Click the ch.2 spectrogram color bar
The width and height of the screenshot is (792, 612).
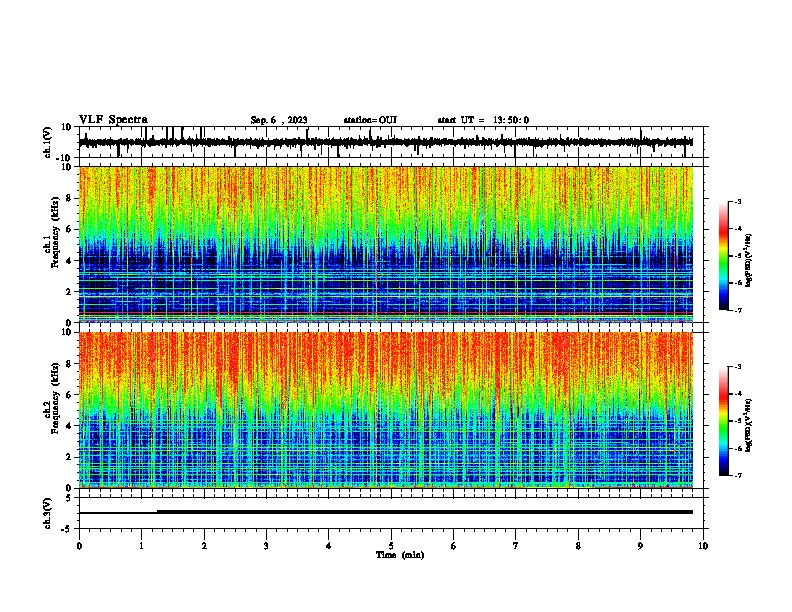[x=724, y=421]
